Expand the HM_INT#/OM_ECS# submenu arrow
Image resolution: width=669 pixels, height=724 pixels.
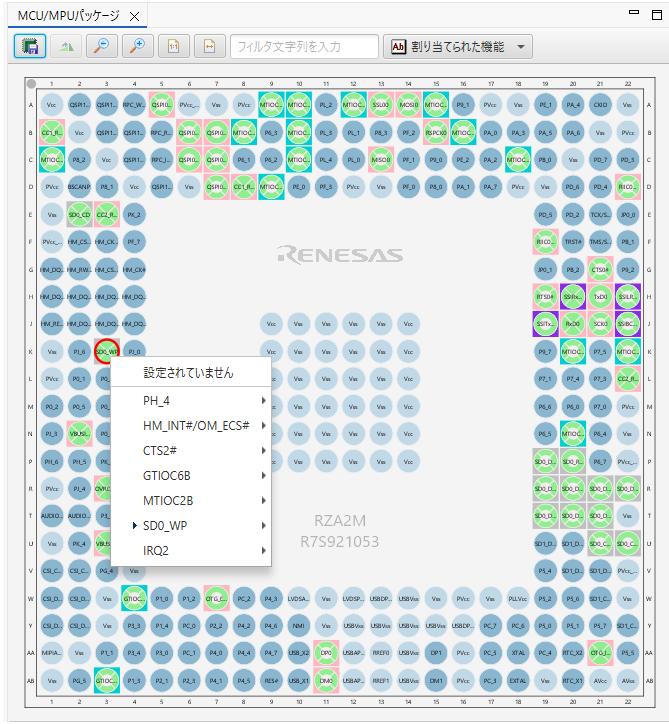coord(263,426)
